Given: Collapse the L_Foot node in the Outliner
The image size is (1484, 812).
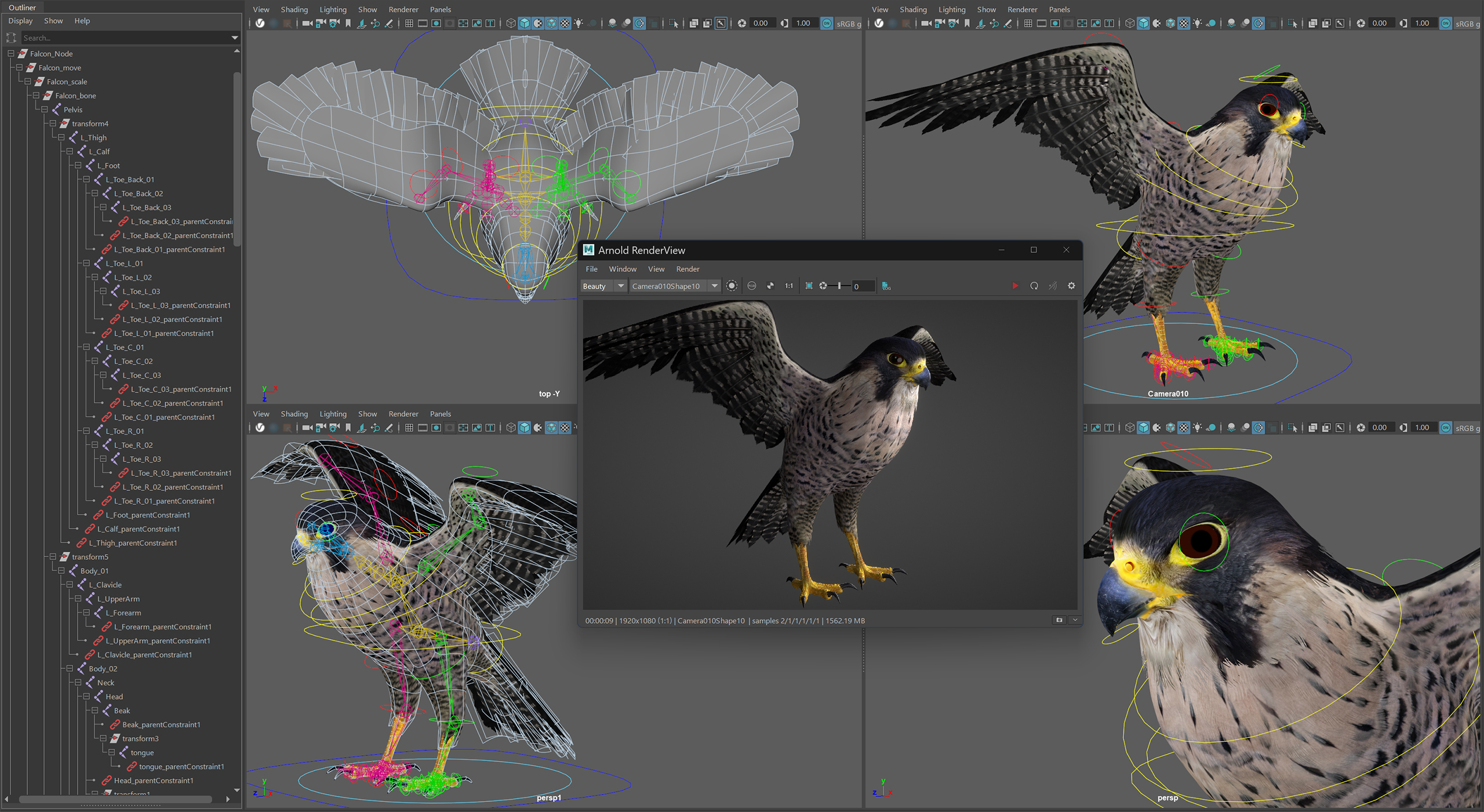Looking at the screenshot, I should coord(78,165).
